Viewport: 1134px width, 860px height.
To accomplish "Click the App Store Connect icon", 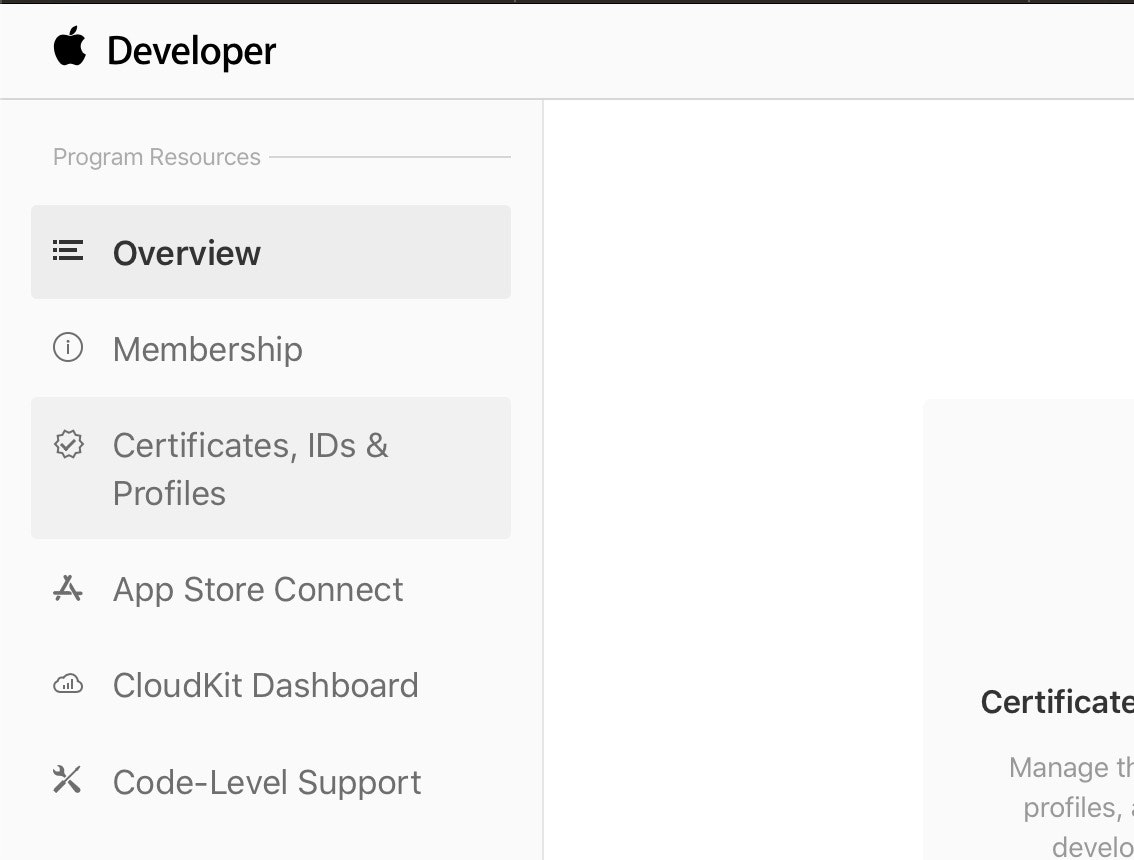I will coord(68,588).
